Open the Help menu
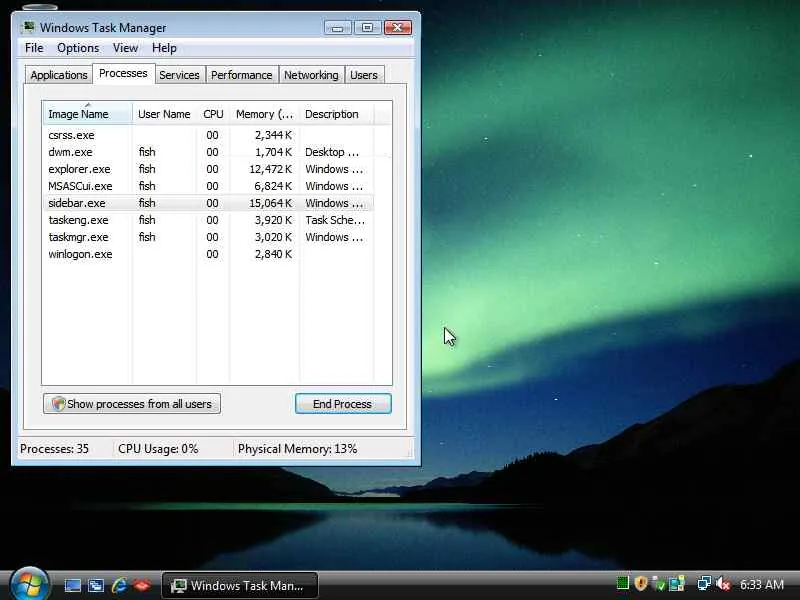 coord(164,48)
